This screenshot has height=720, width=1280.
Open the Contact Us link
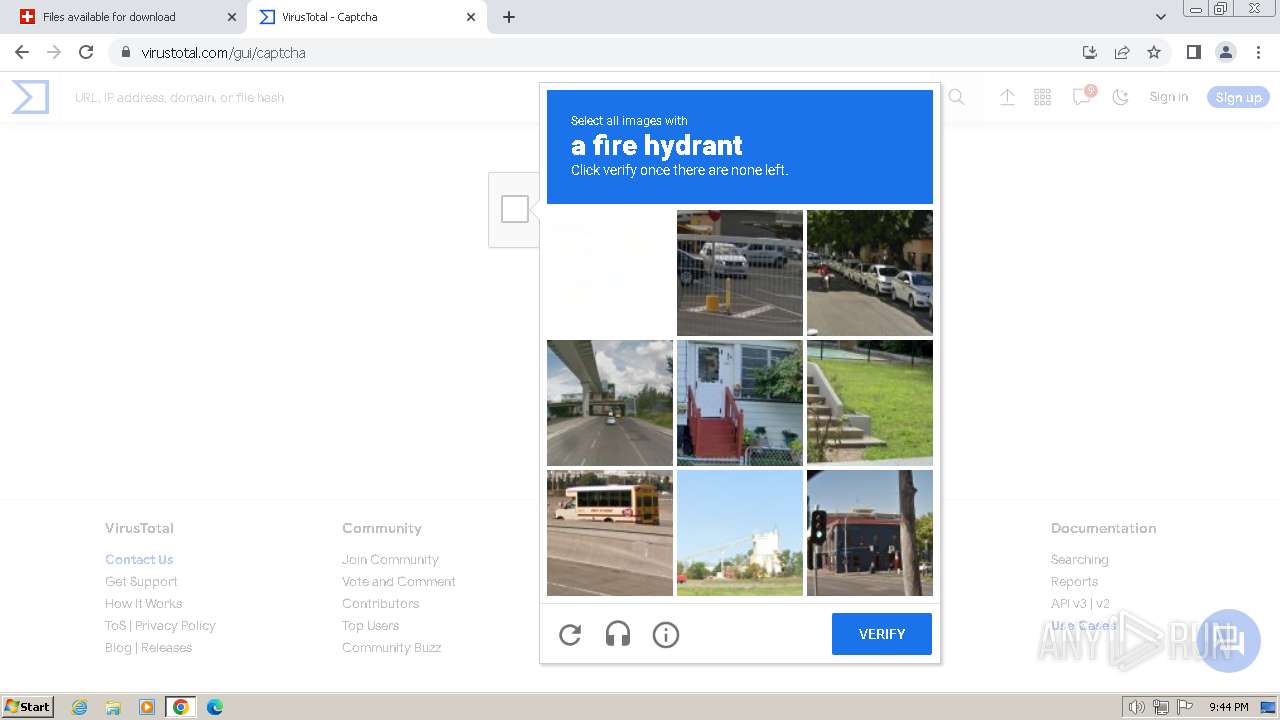pos(139,559)
